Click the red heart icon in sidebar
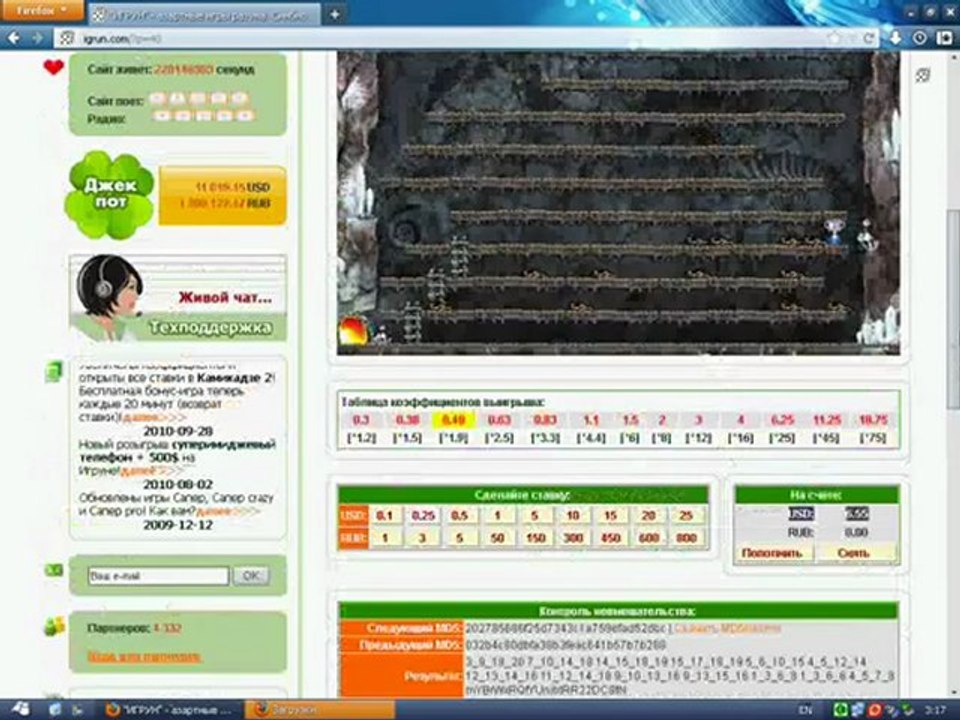This screenshot has width=960, height=720. point(54,68)
